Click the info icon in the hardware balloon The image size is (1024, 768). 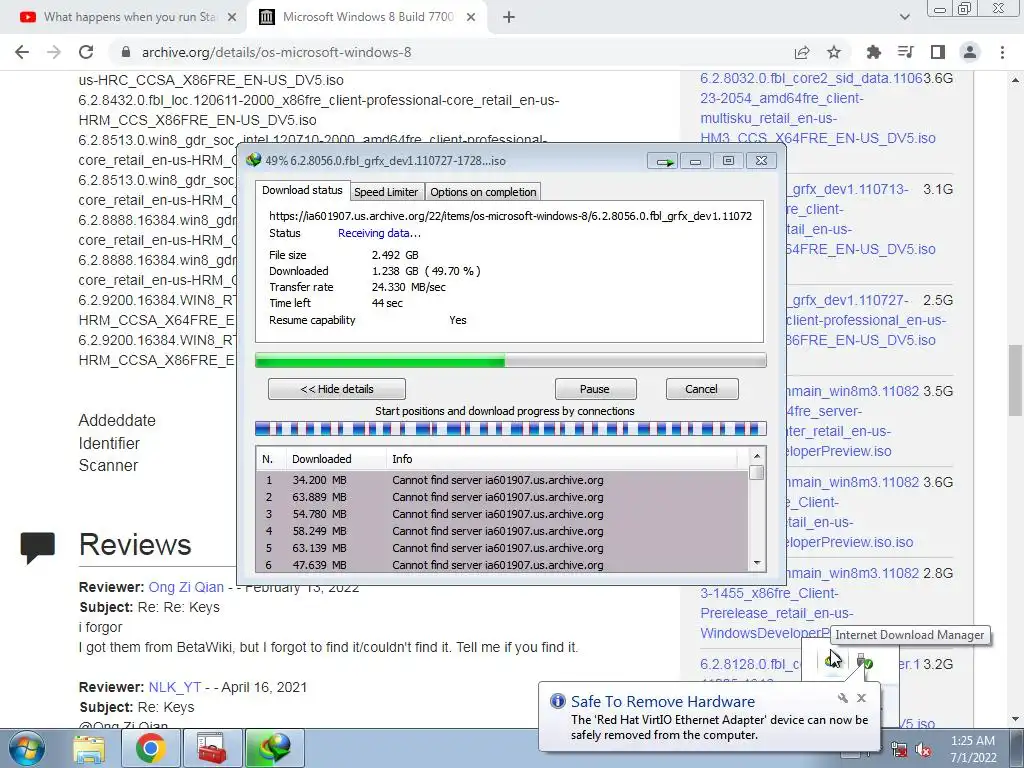click(x=558, y=701)
